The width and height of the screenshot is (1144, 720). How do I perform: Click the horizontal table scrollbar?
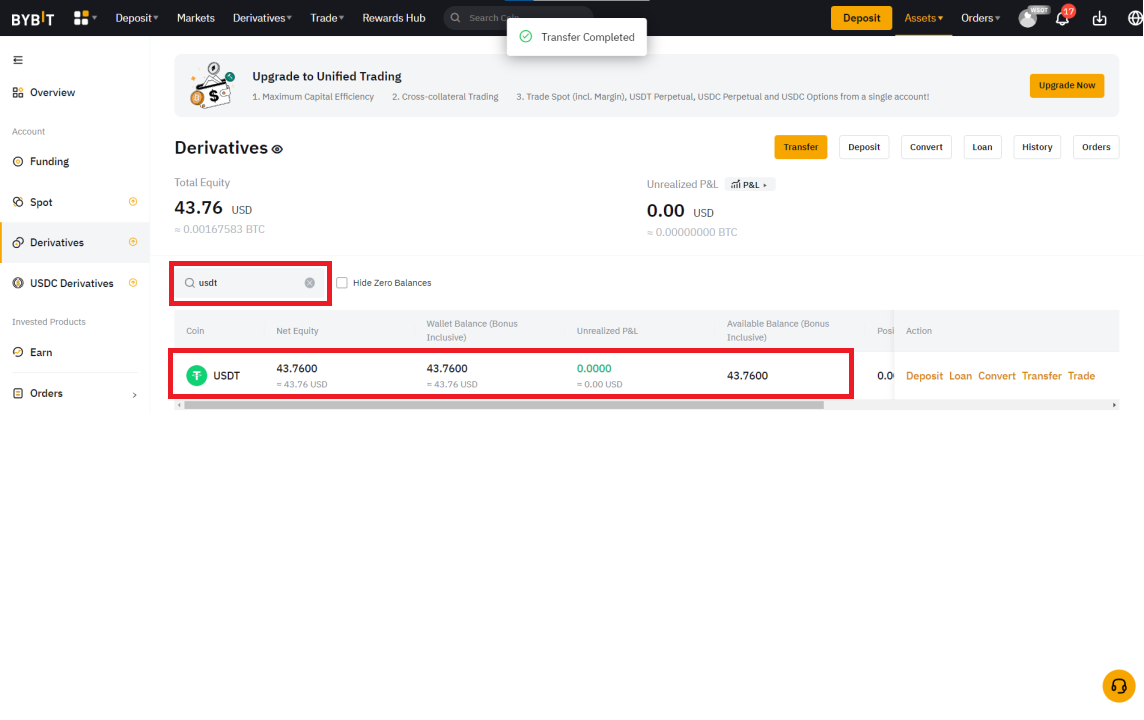coord(504,405)
